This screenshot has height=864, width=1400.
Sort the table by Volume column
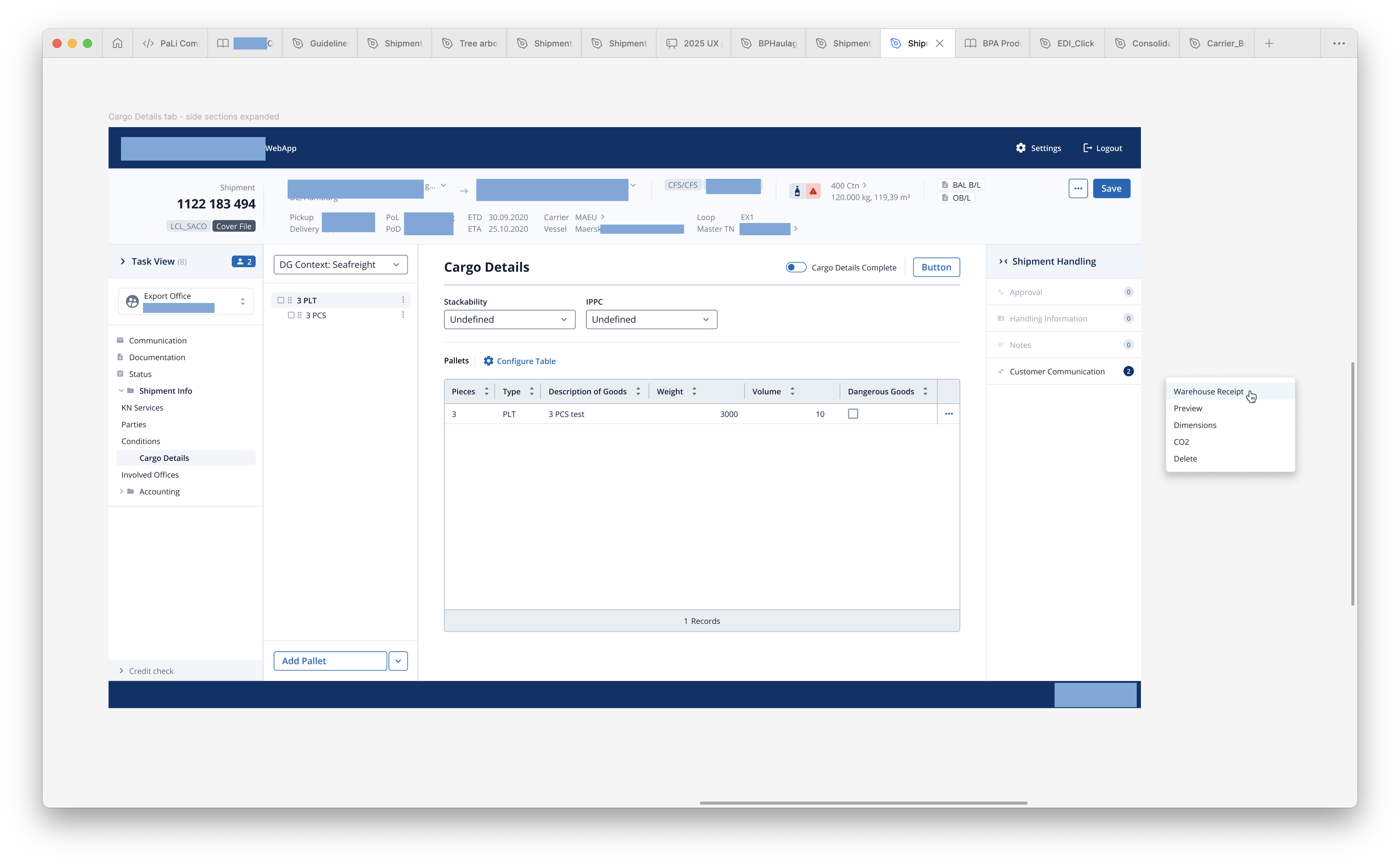pos(792,391)
